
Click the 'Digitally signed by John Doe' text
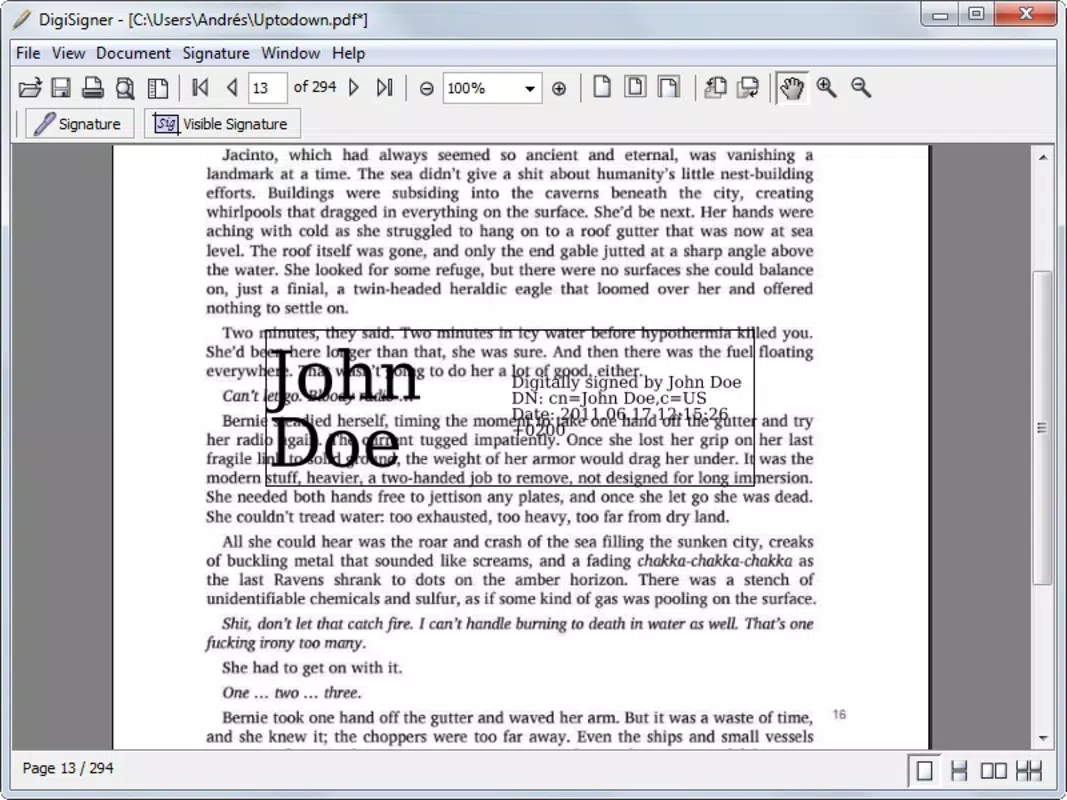(626, 382)
